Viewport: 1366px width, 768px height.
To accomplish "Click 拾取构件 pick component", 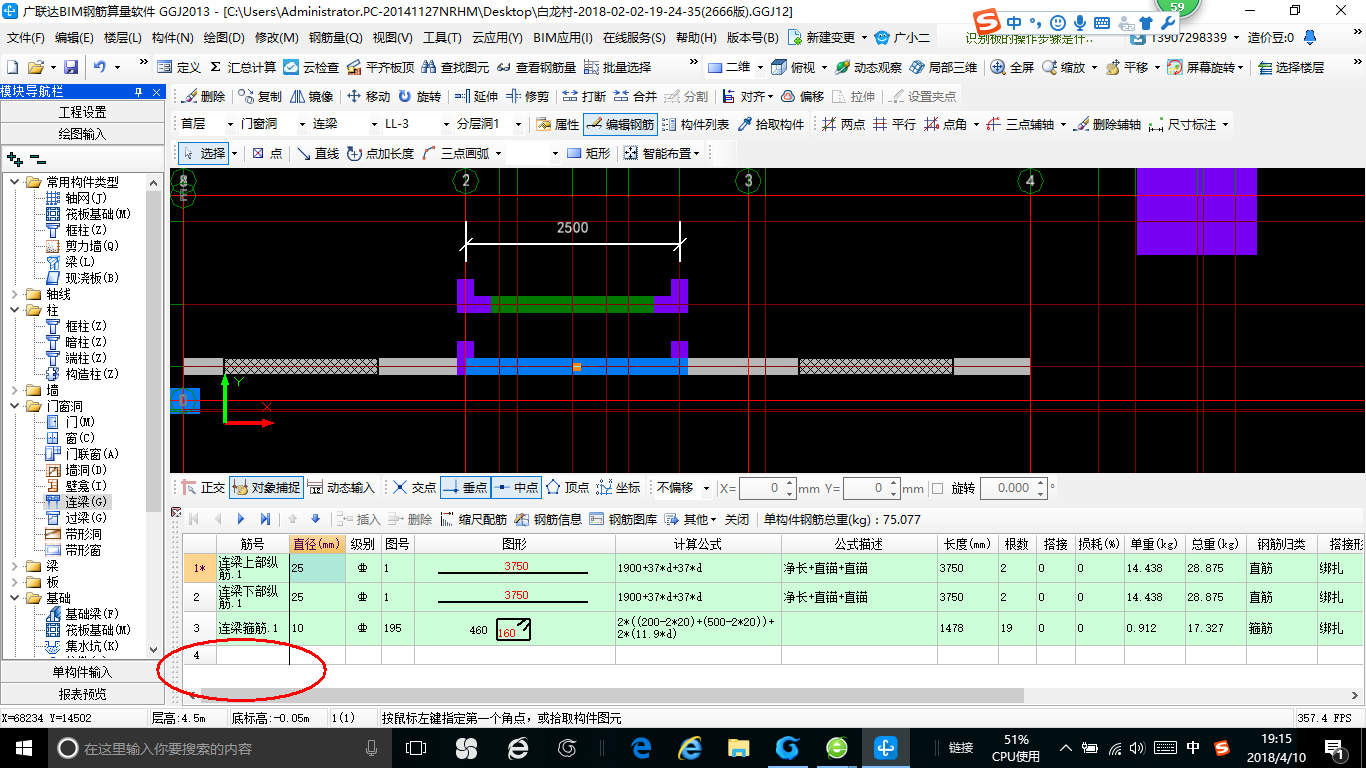I will [770, 124].
